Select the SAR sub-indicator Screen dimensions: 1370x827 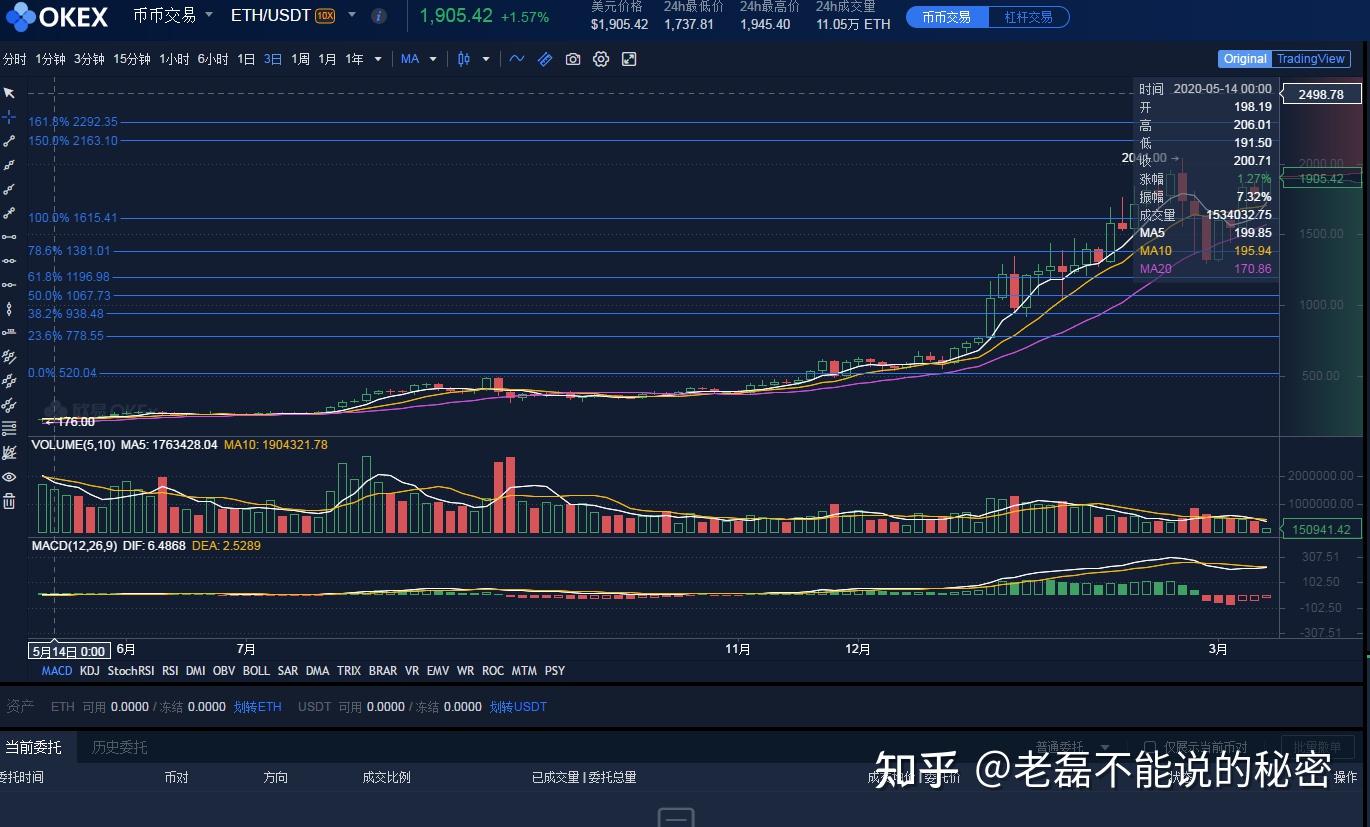coord(288,671)
